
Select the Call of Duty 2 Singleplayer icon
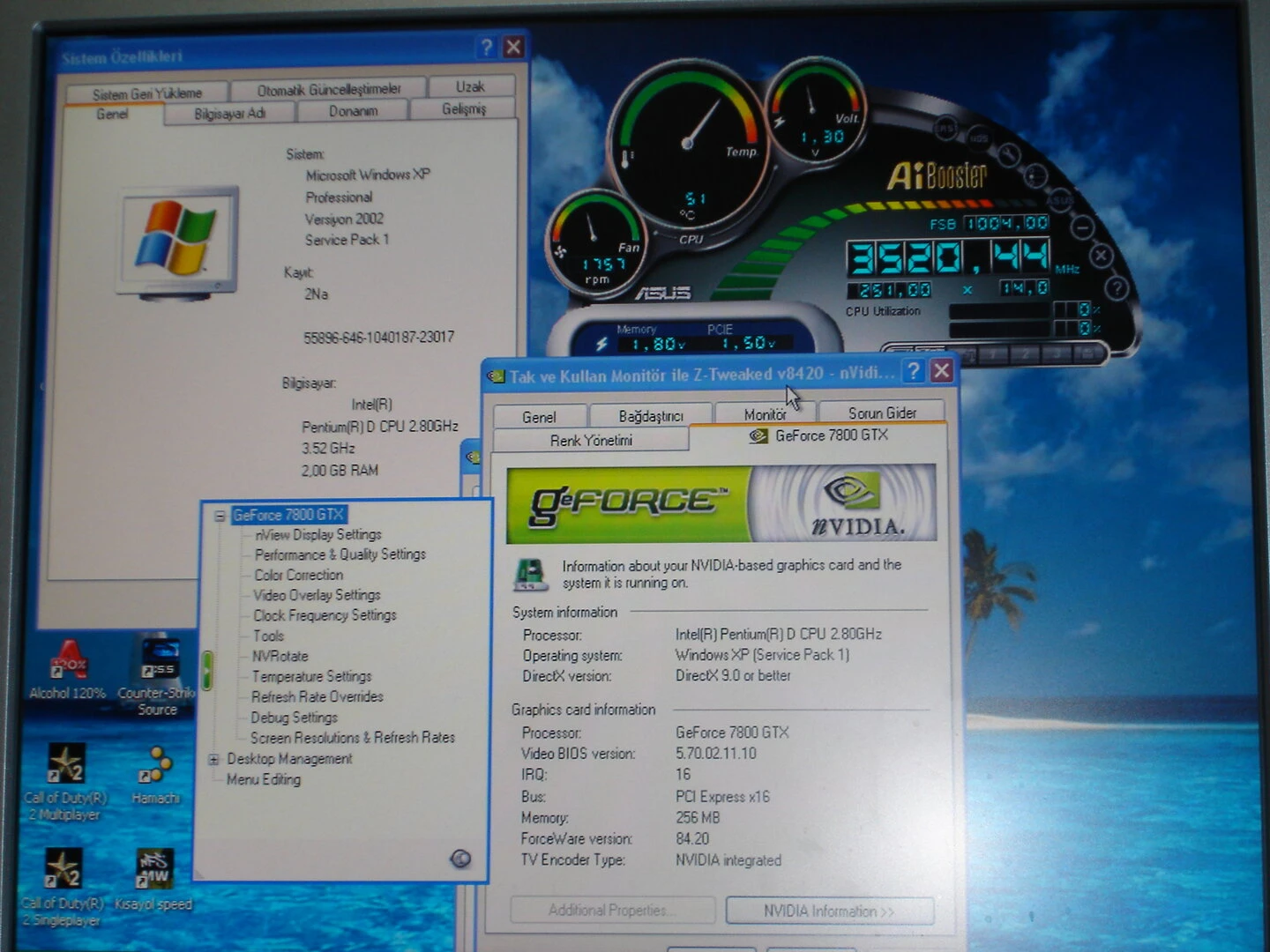63,888
